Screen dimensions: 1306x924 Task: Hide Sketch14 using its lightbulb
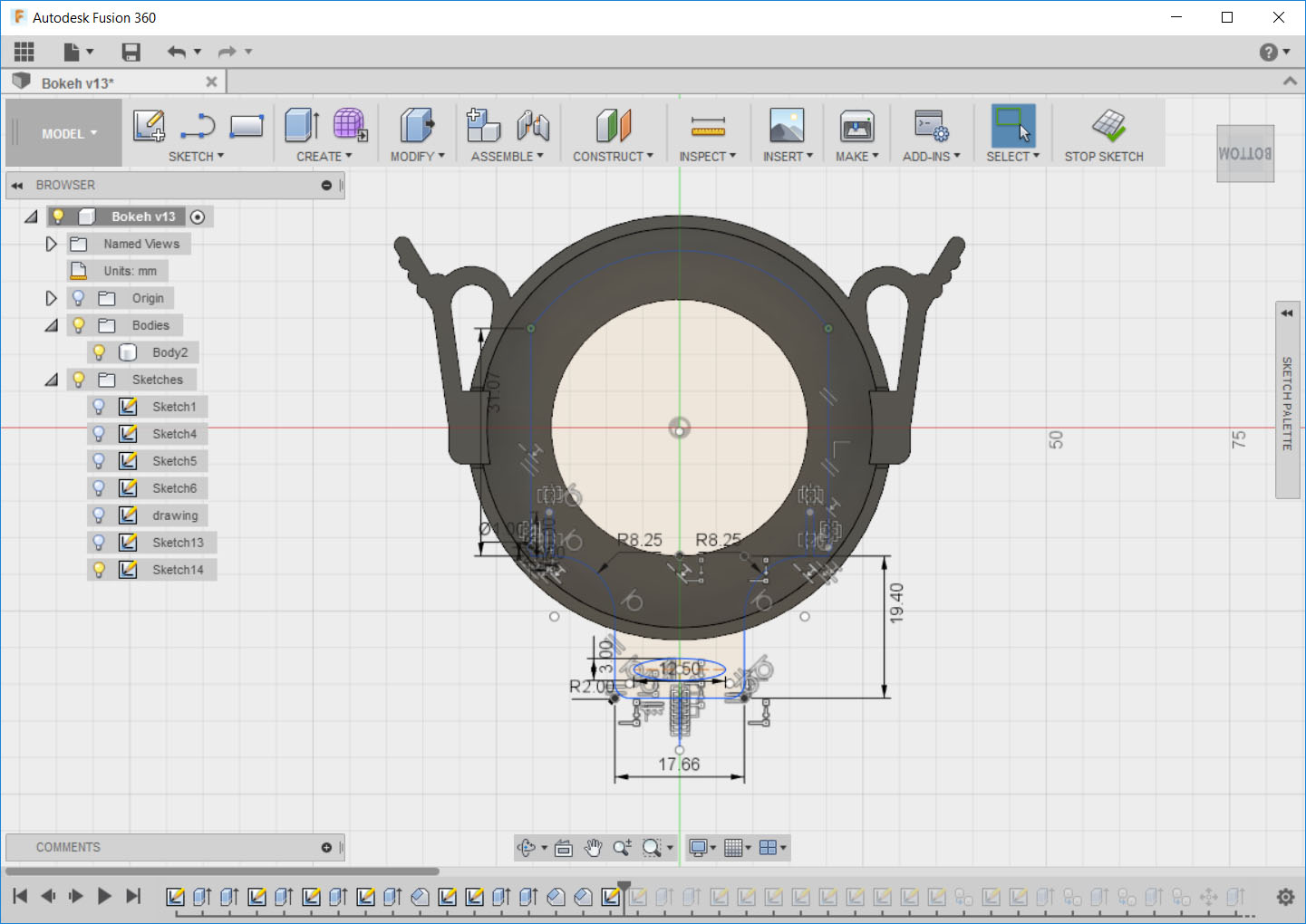(100, 570)
